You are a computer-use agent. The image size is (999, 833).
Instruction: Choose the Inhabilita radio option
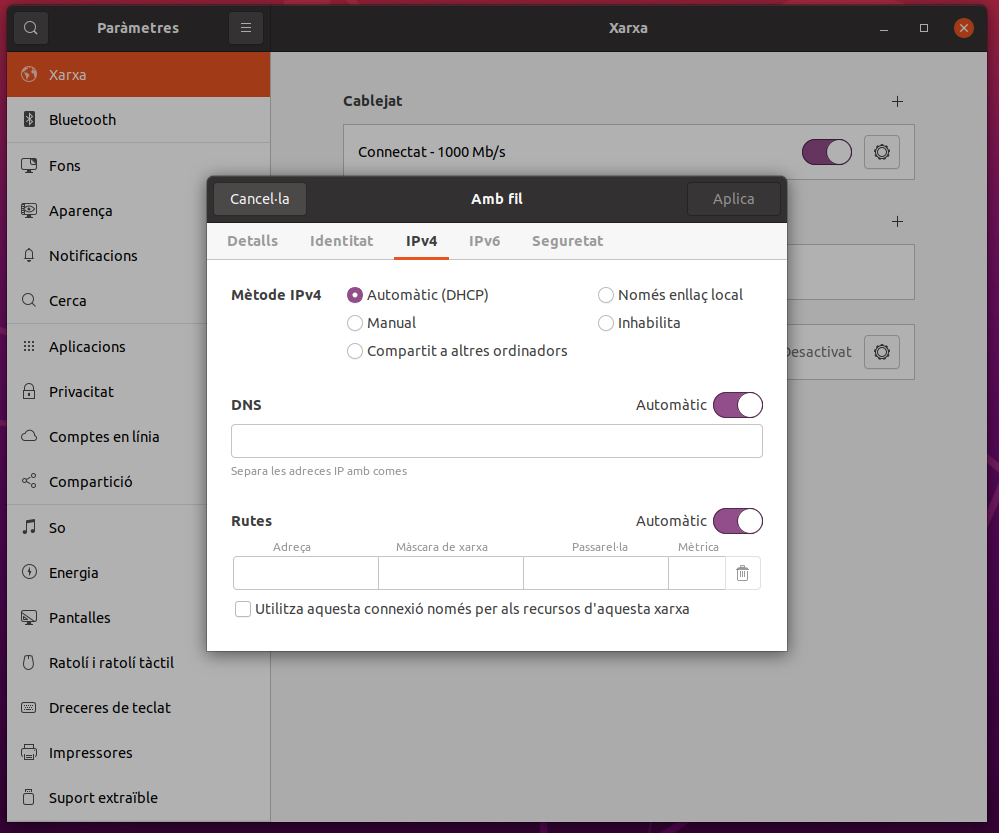point(606,323)
